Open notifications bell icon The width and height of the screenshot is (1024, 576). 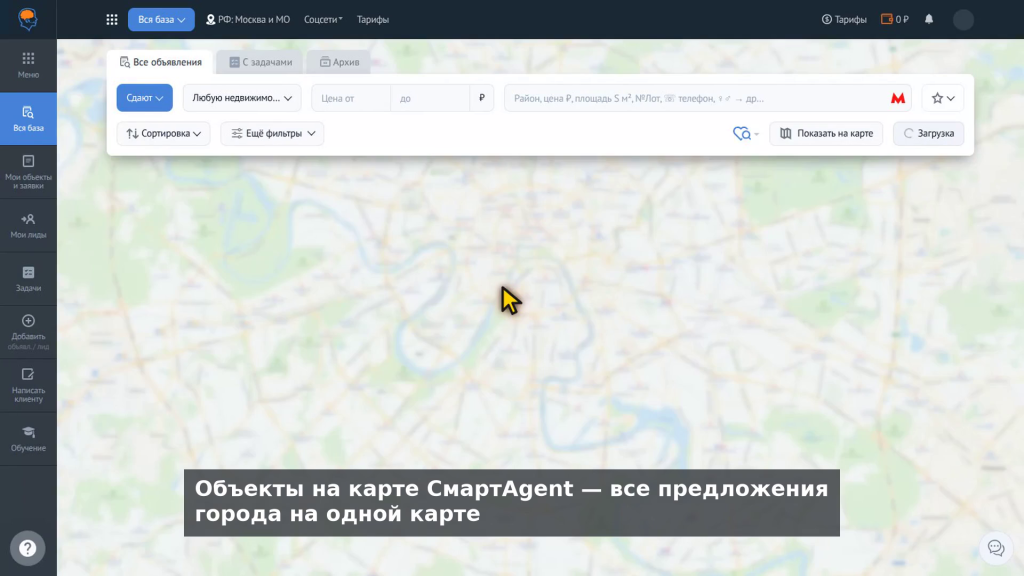929,19
